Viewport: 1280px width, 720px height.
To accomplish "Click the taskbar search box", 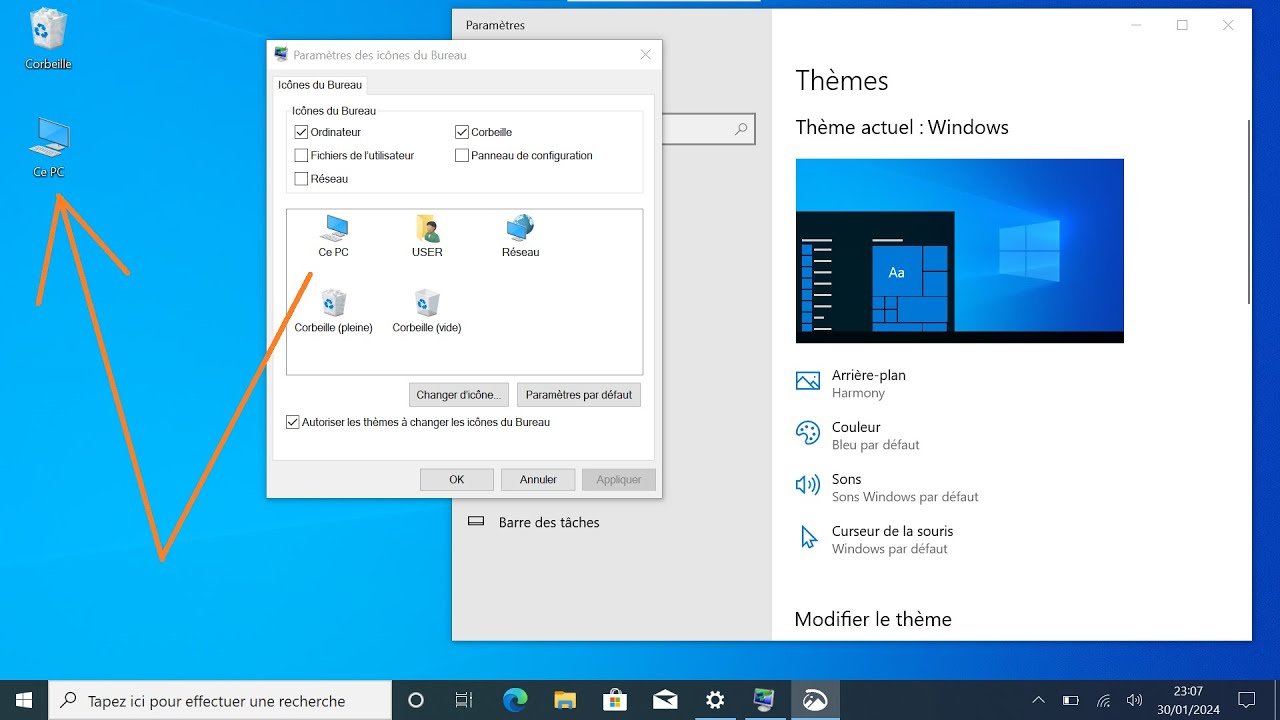I will click(220, 700).
